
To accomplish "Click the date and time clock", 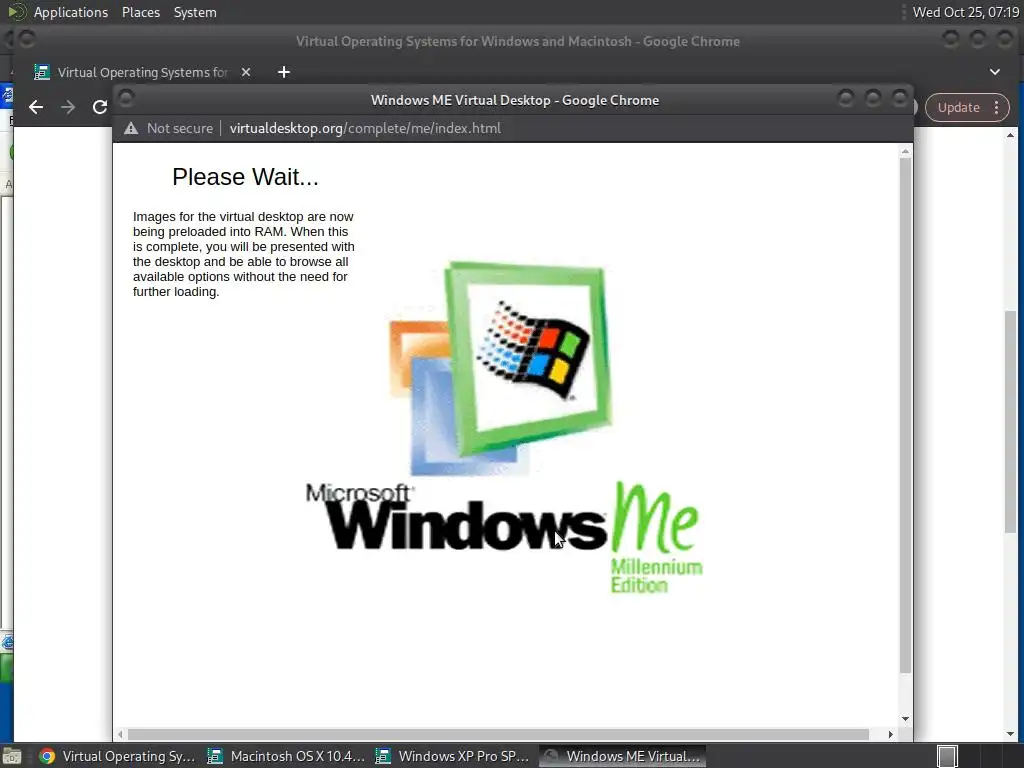I will (965, 12).
